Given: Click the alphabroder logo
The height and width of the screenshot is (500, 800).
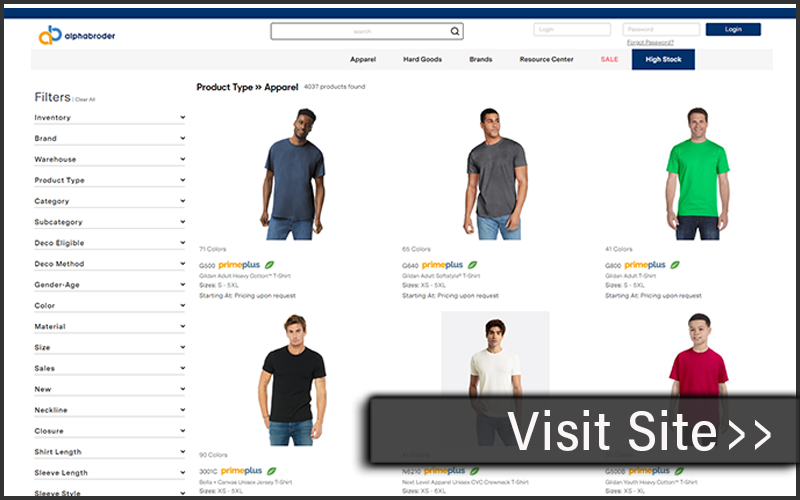Looking at the screenshot, I should click(x=77, y=35).
